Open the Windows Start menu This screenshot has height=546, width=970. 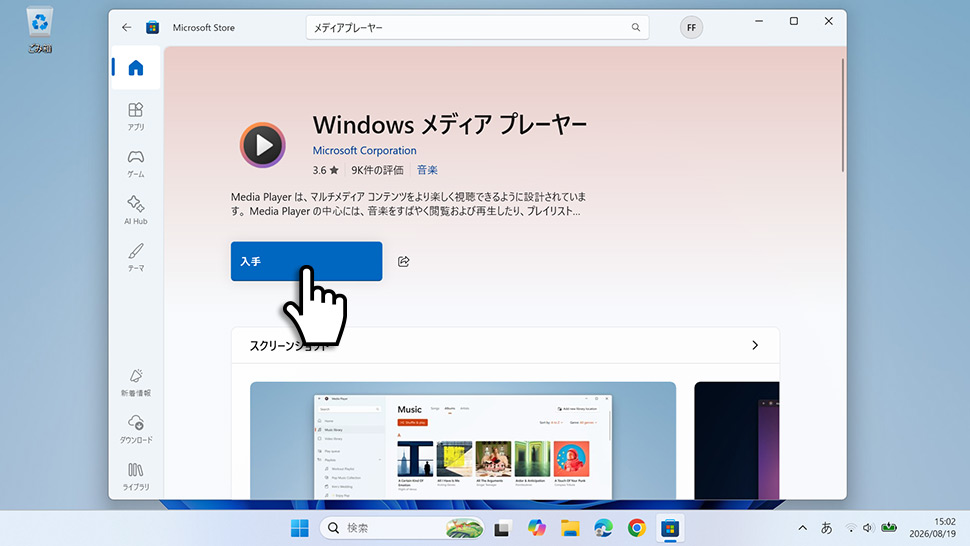tap(299, 528)
